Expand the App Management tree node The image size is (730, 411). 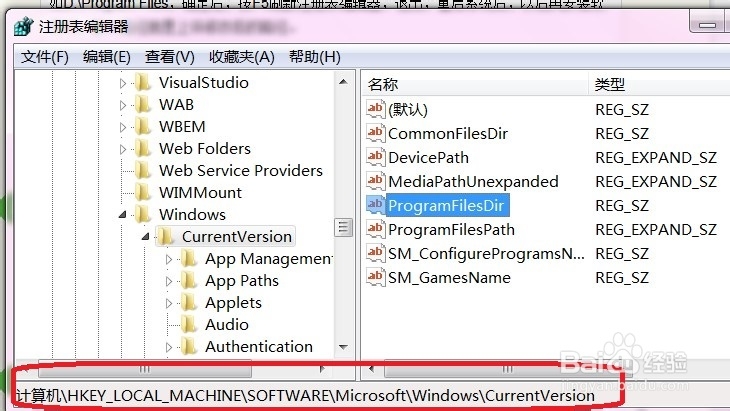pos(169,259)
